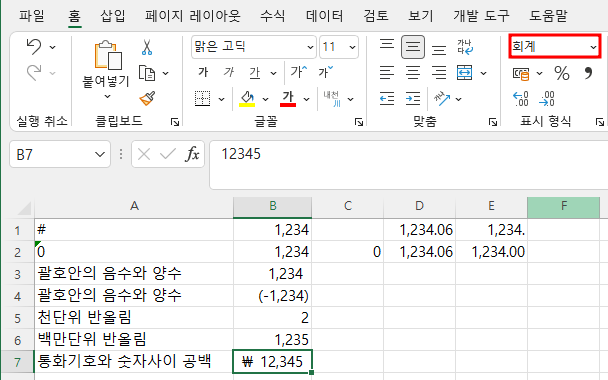Click the formula bar showing 12345
The image size is (608, 380).
point(409,165)
